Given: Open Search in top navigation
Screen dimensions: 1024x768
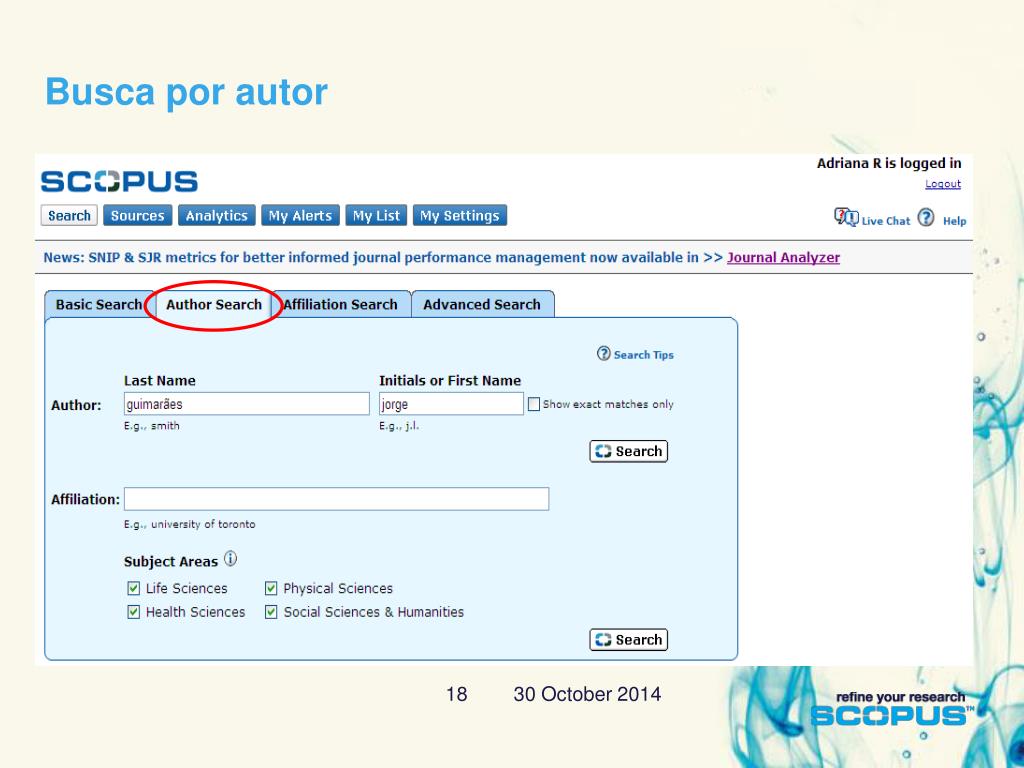Looking at the screenshot, I should [69, 216].
